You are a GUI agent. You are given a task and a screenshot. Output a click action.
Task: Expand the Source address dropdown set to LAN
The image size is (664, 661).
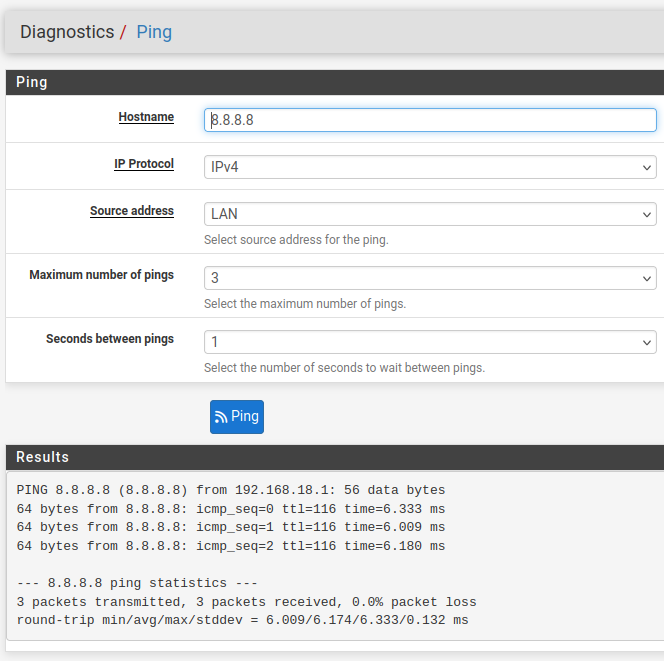click(x=430, y=214)
